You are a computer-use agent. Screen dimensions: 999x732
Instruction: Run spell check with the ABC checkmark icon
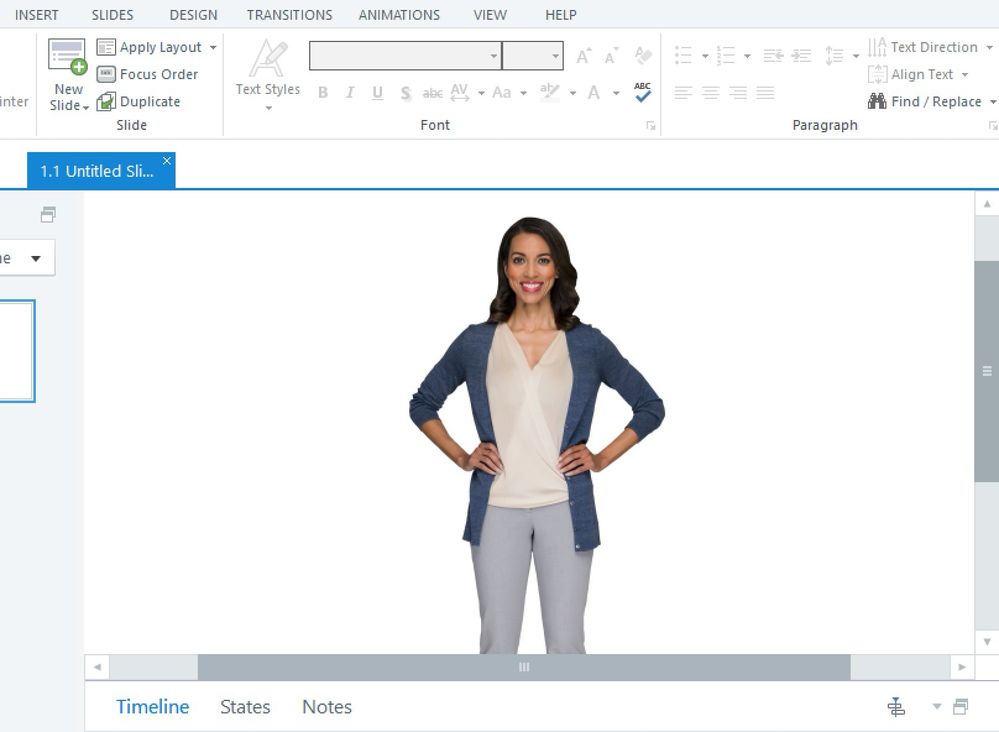[x=642, y=92]
